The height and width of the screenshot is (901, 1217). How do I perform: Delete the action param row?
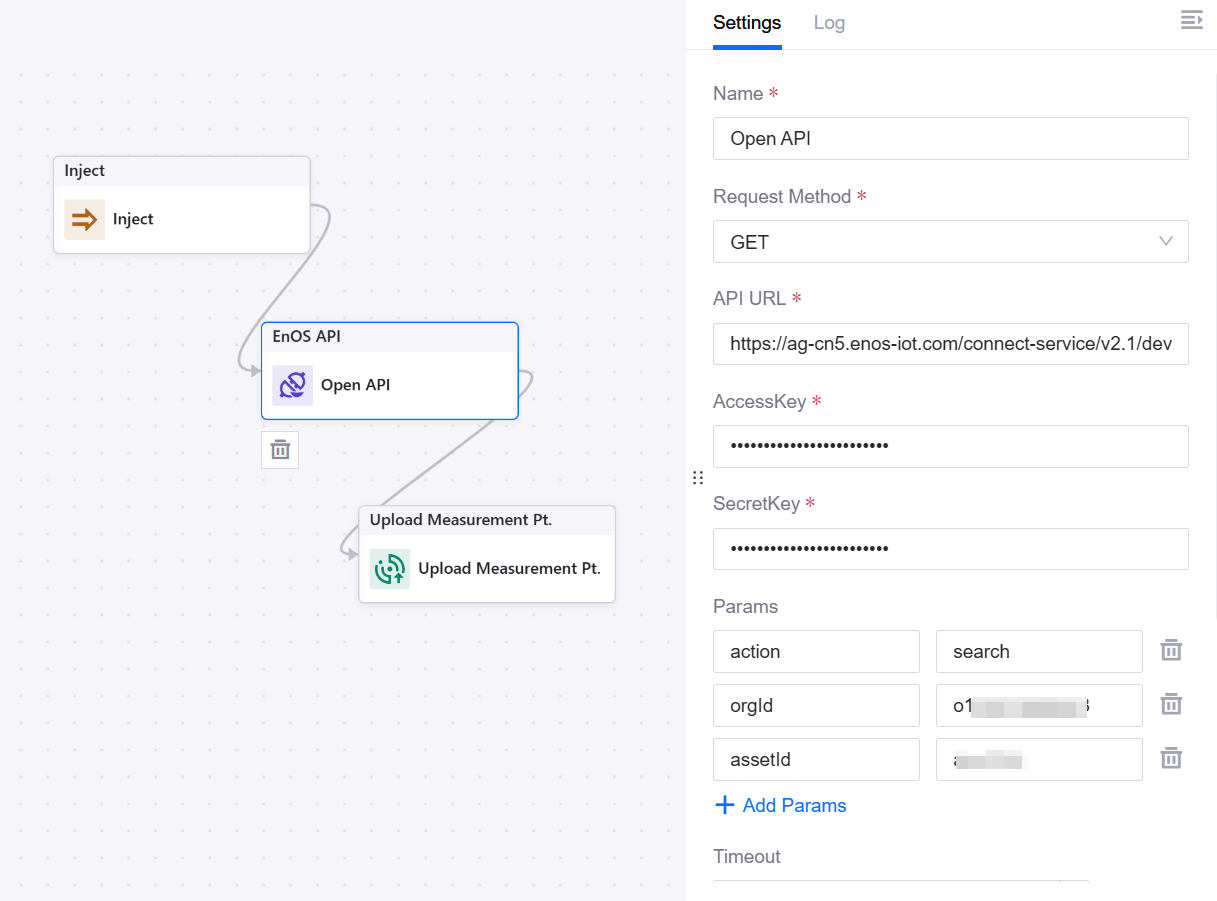coord(1171,651)
